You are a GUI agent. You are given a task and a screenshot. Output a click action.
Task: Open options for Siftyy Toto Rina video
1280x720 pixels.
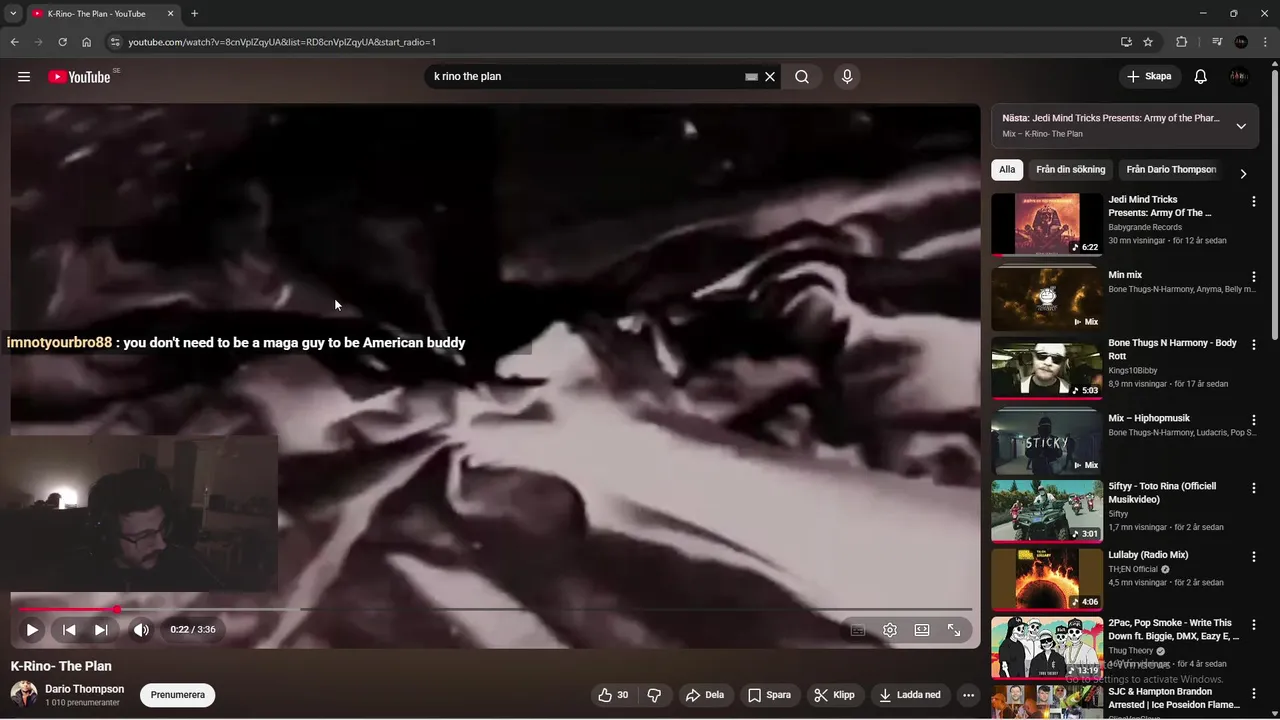tap(1254, 488)
